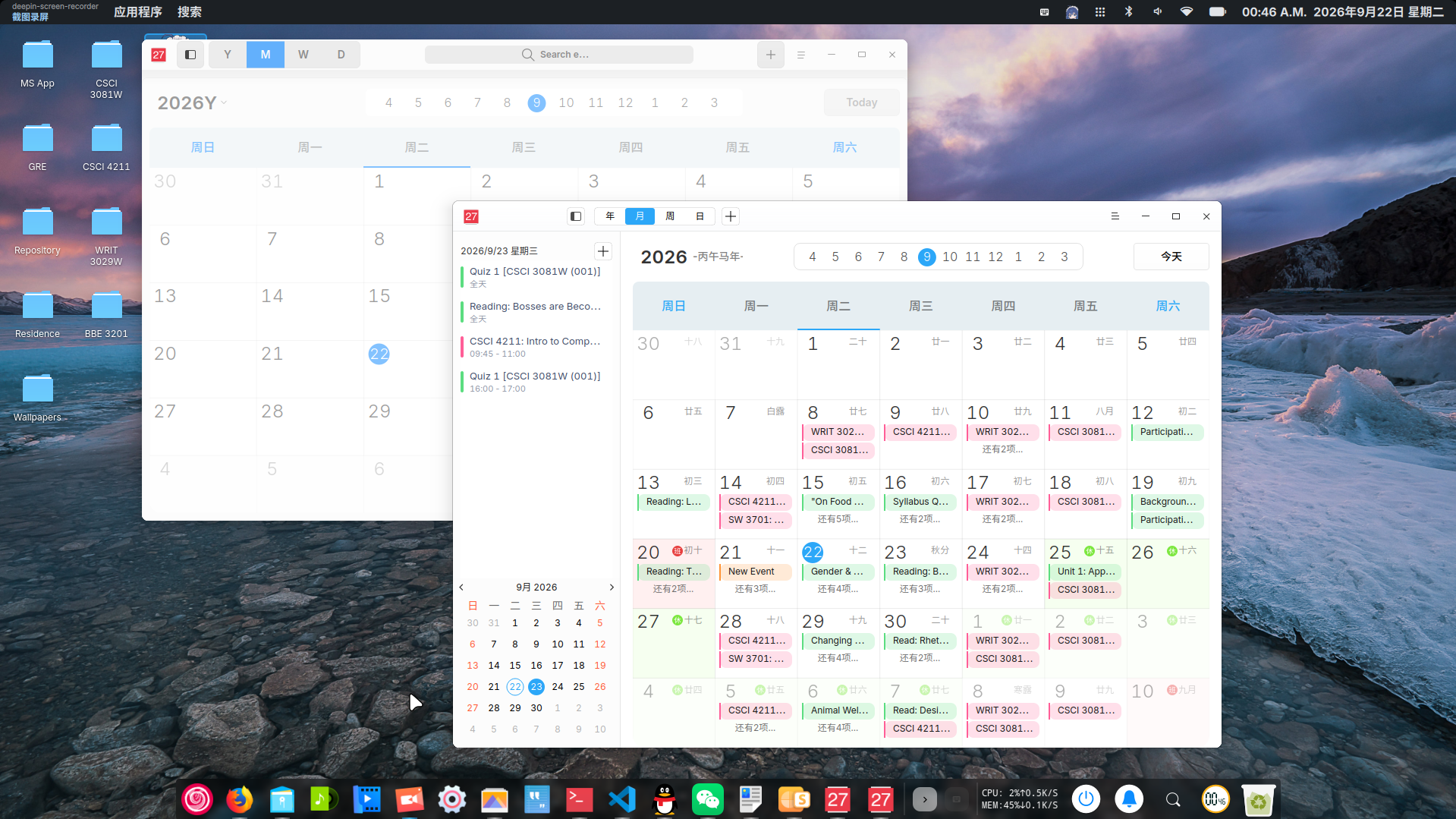The width and height of the screenshot is (1456, 819).
Task: Open hamburger menu of front calendar window
Action: pyautogui.click(x=1115, y=216)
